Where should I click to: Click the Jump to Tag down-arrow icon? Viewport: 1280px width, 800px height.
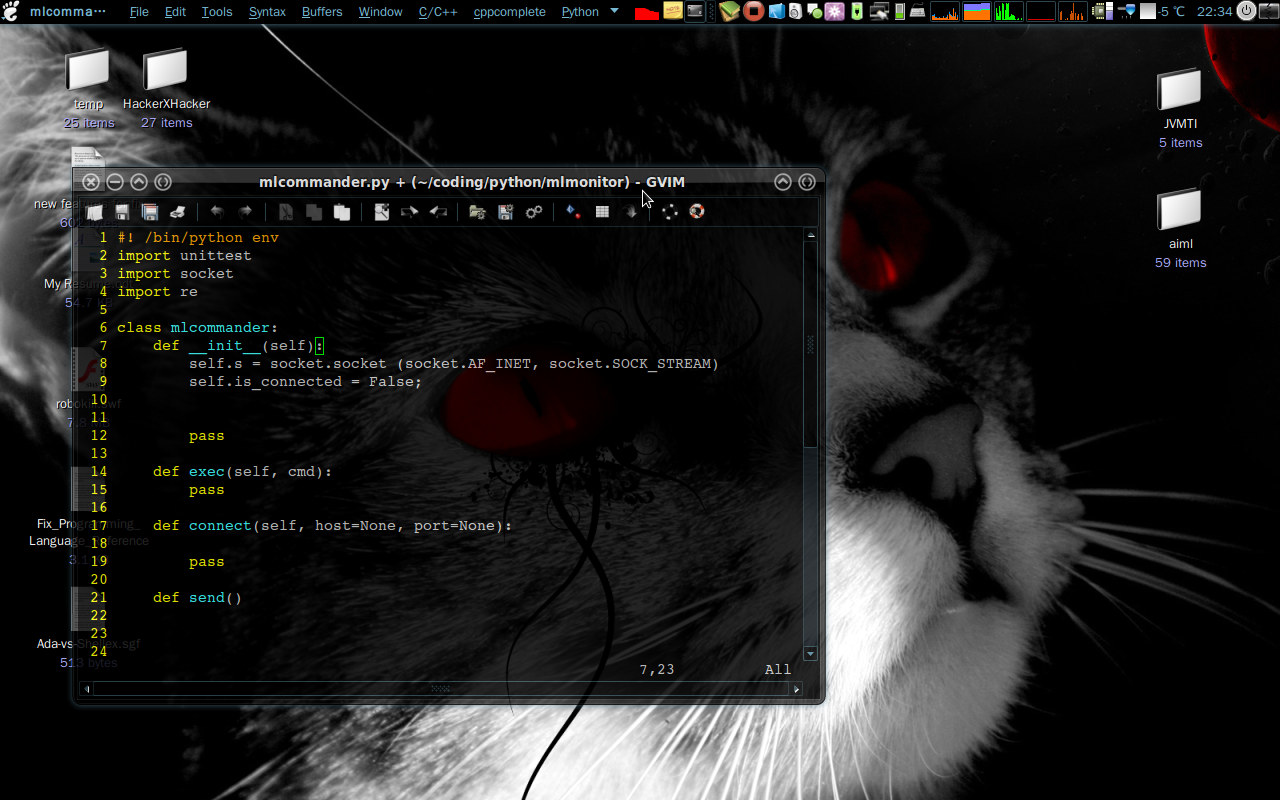tap(631, 212)
